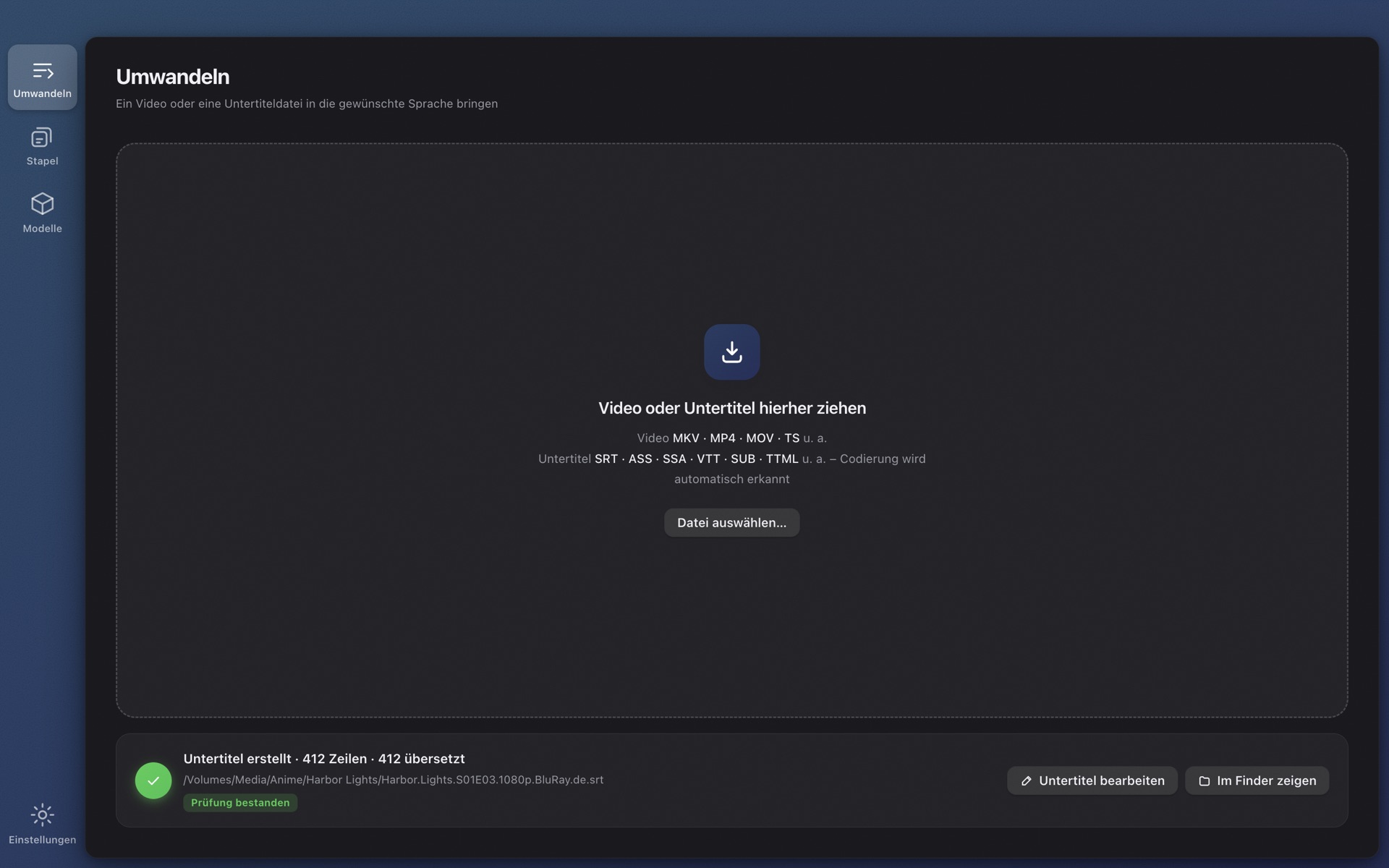
Task: Click the pencil icon on Untertitel bearbeiten
Action: pyautogui.click(x=1026, y=781)
